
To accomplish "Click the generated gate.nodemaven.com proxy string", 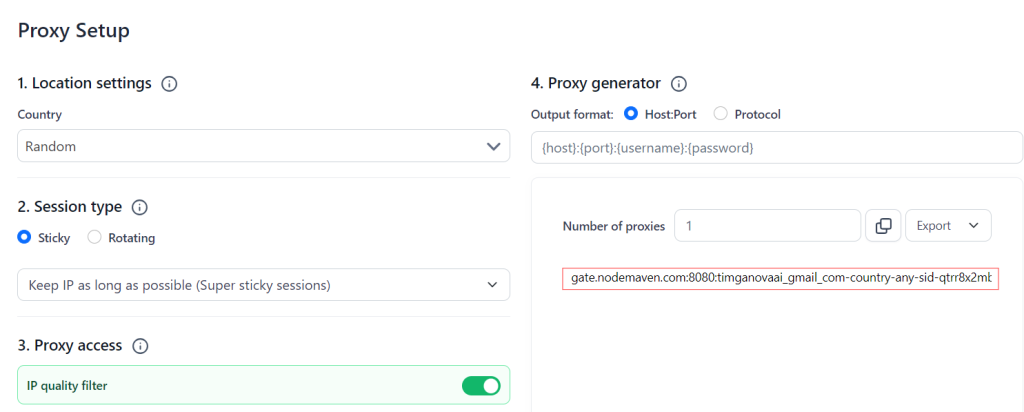I will pos(780,277).
